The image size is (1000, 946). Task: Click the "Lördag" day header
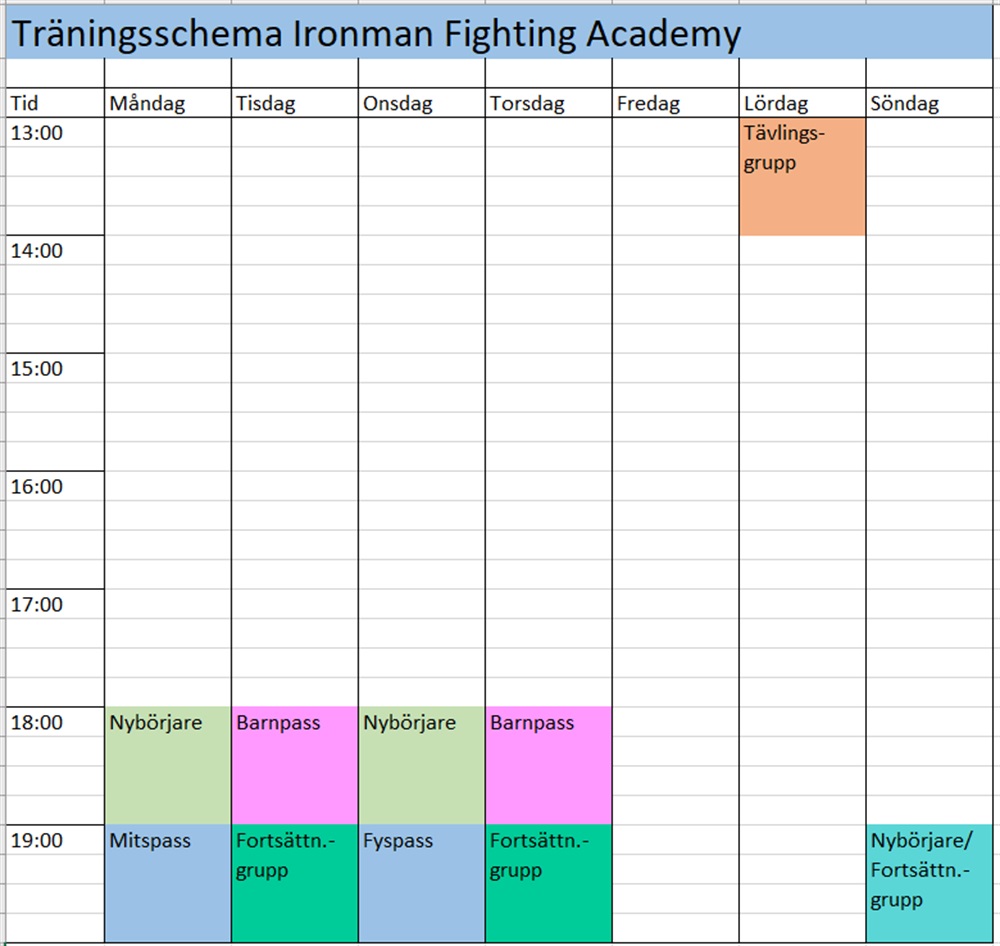point(802,103)
